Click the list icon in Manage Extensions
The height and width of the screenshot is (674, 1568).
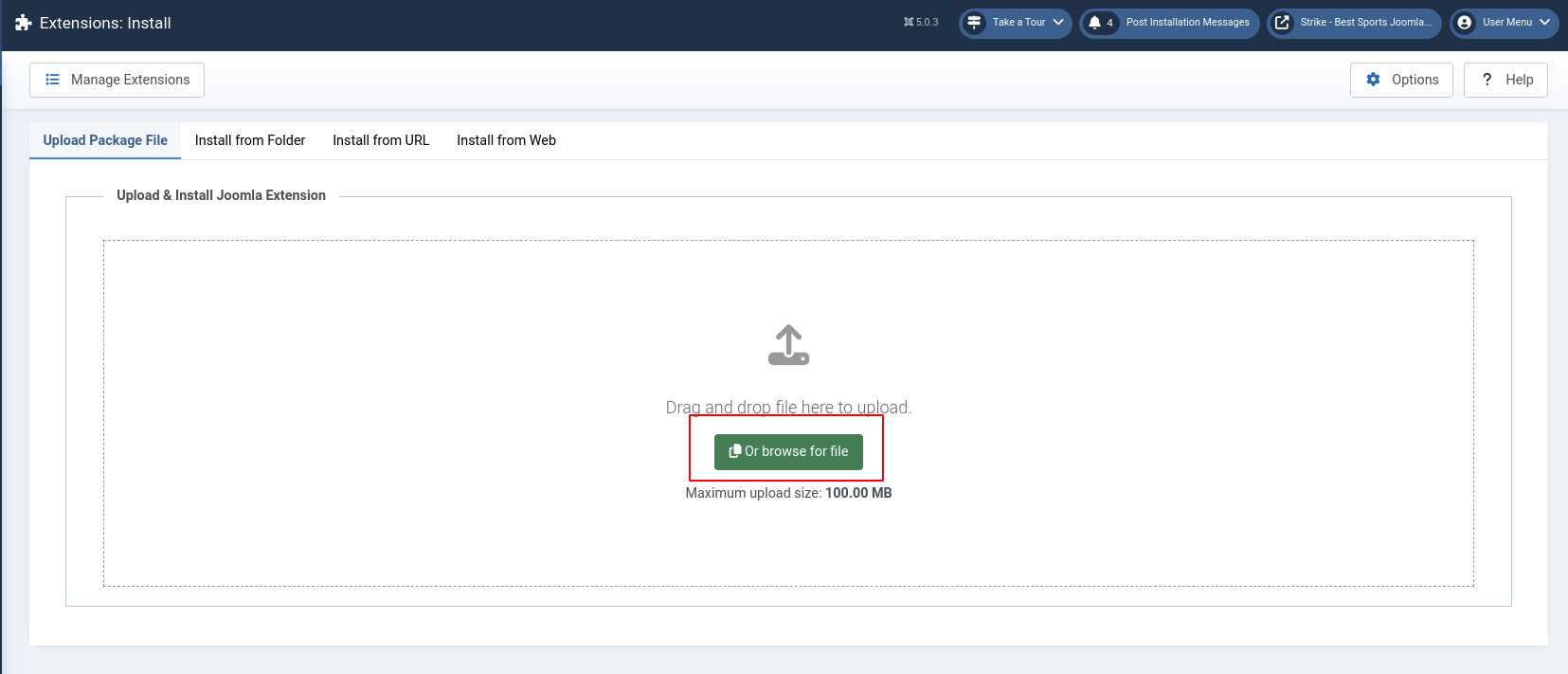coord(53,80)
